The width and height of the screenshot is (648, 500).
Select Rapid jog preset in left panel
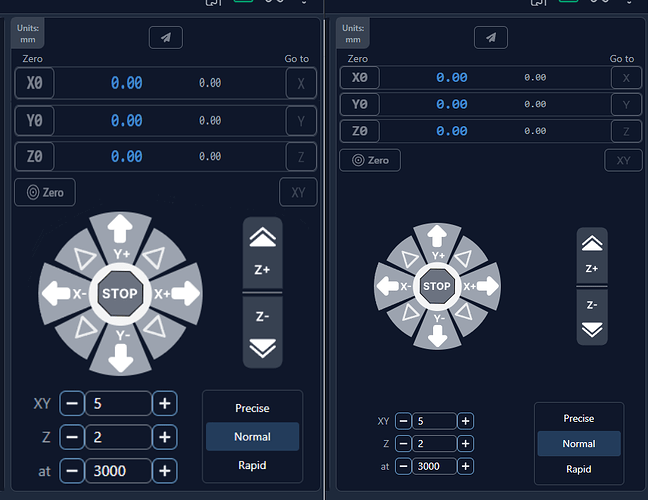pos(252,465)
